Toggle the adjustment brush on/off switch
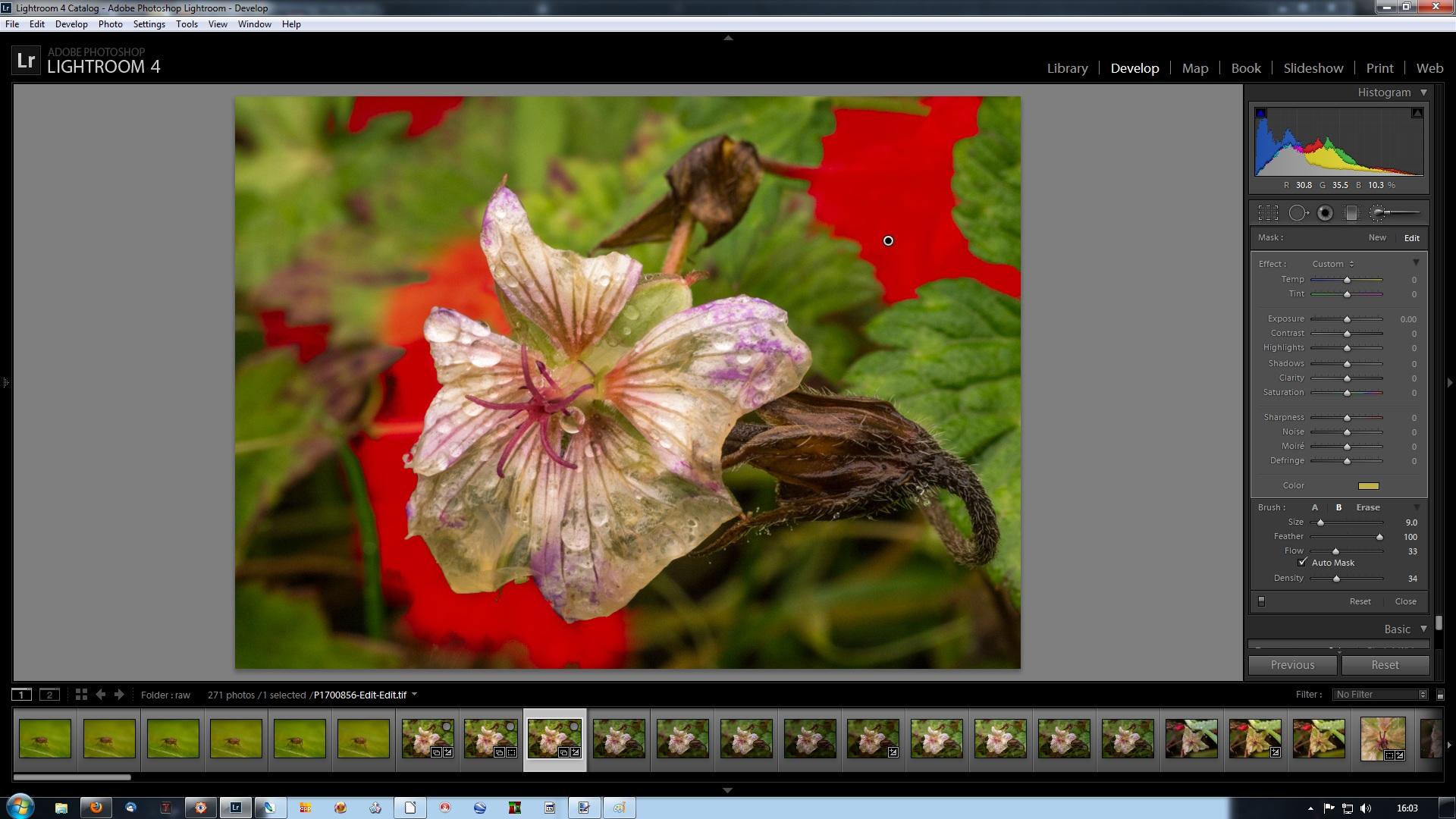Screen dimensions: 1456x819 (x=1262, y=601)
